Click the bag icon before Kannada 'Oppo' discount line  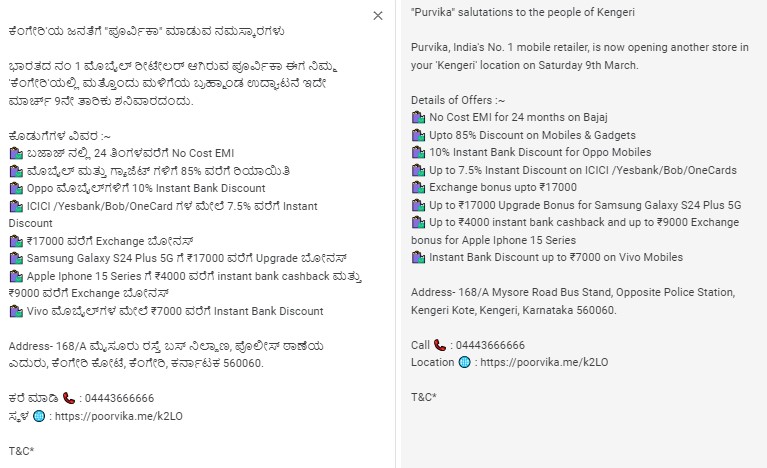[x=15, y=188]
